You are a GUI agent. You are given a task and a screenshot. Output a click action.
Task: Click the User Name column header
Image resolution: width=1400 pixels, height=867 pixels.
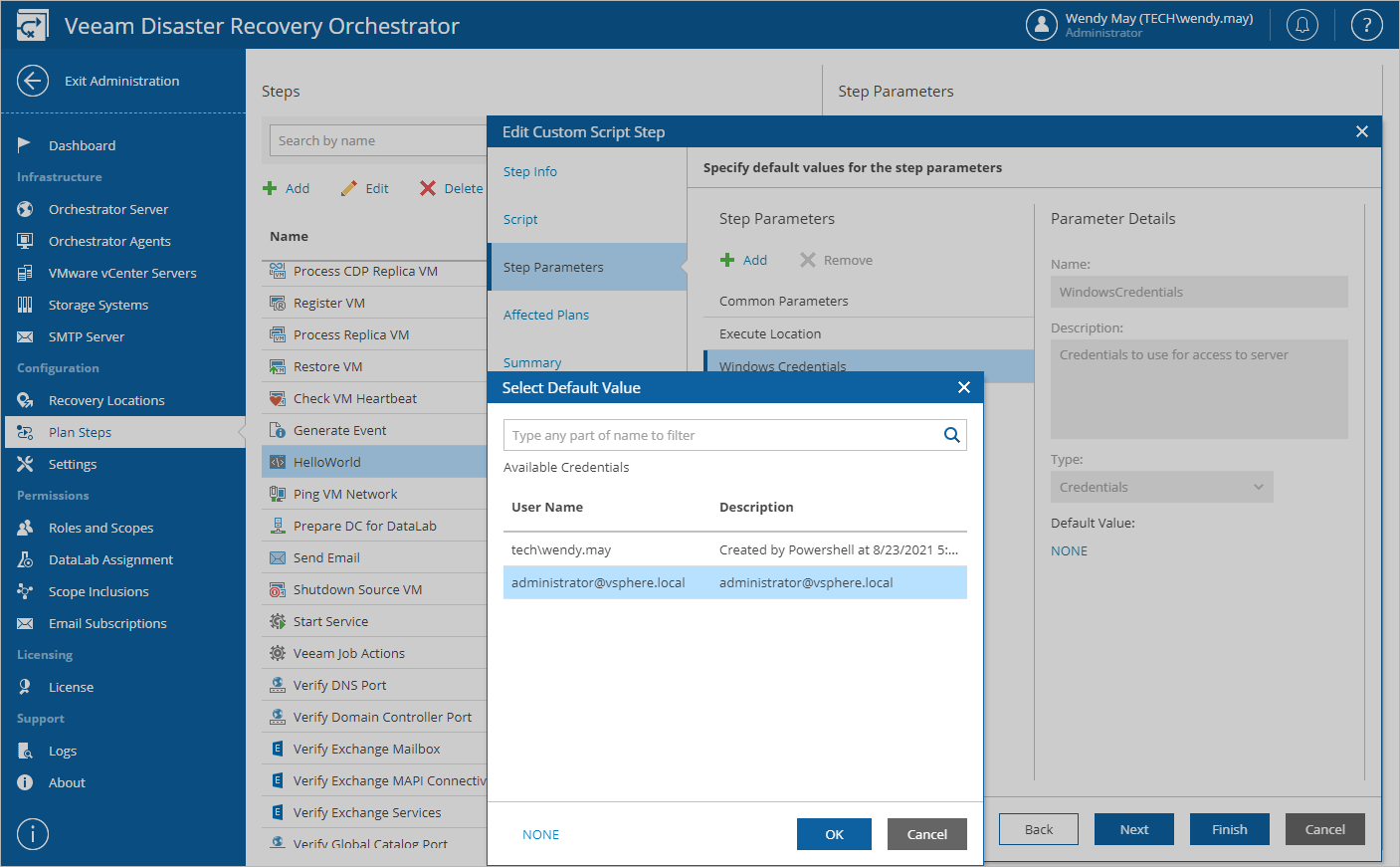tap(547, 507)
